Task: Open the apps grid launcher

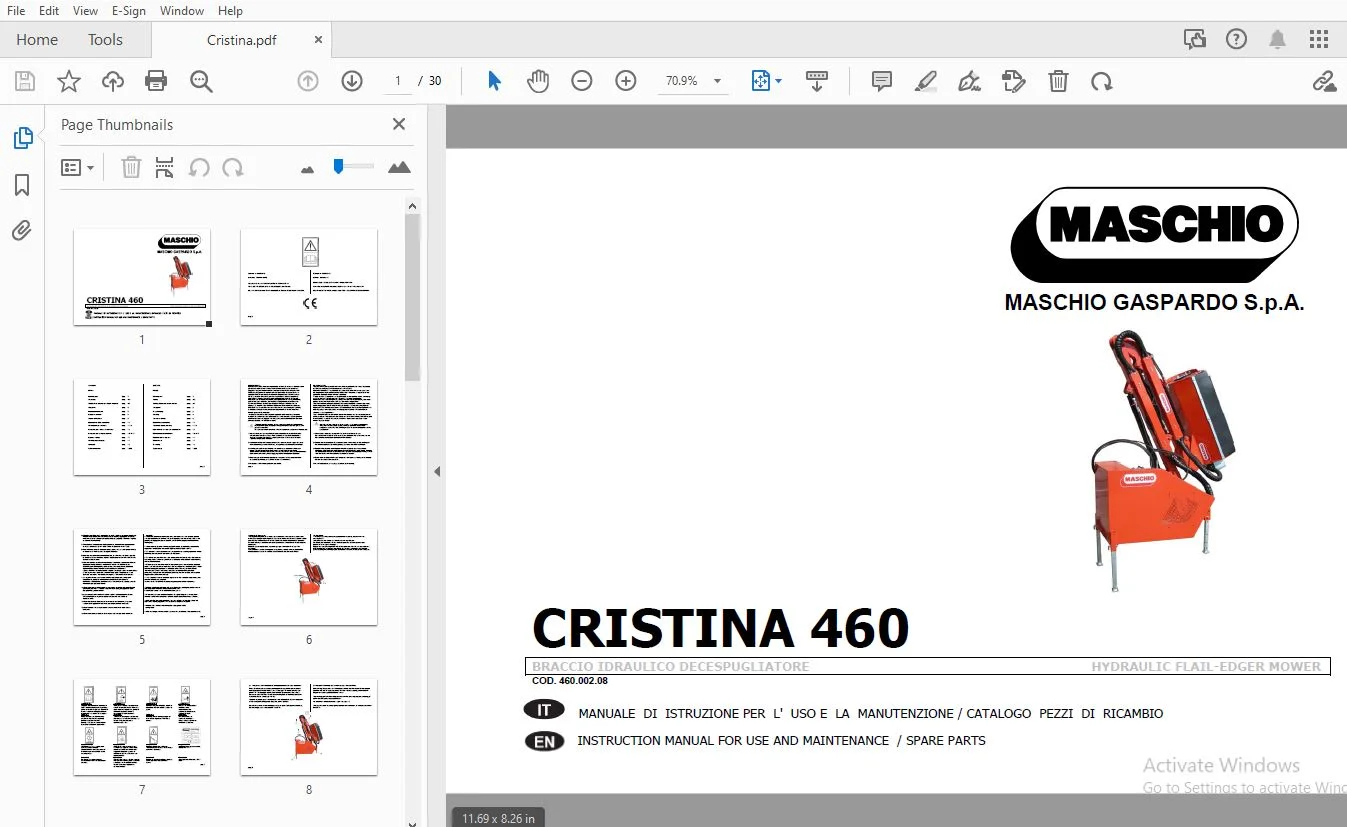Action: pos(1319,40)
